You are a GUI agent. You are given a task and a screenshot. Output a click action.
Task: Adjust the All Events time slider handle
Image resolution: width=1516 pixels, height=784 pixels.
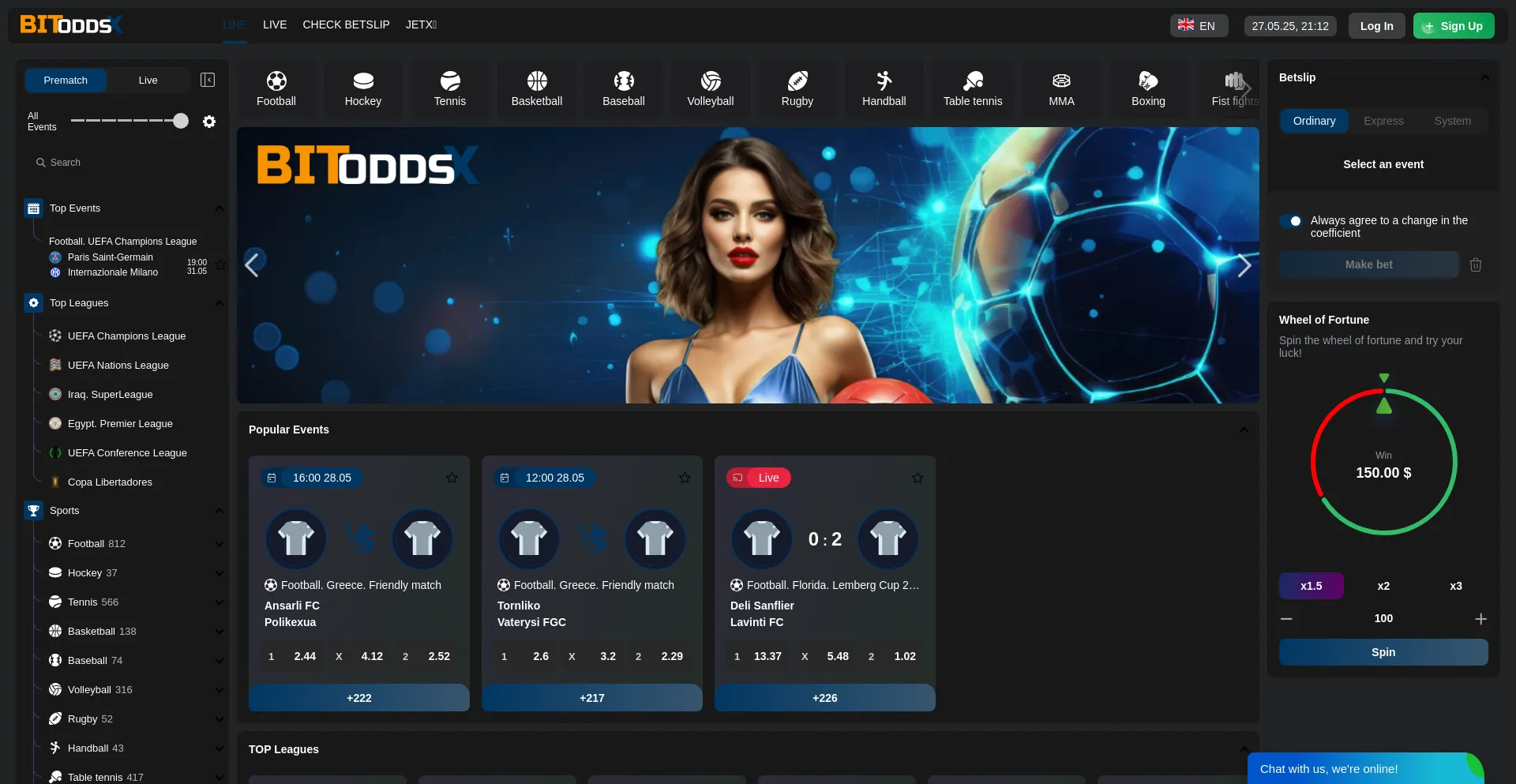coord(181,121)
